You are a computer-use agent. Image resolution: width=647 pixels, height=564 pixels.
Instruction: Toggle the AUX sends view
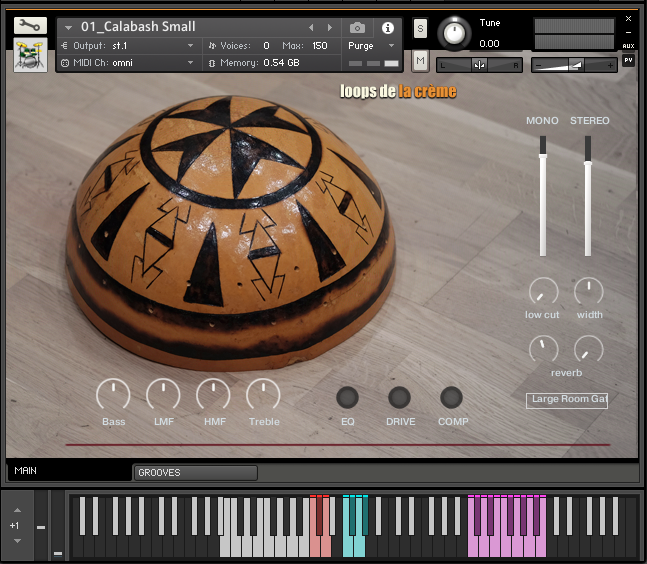click(x=628, y=46)
